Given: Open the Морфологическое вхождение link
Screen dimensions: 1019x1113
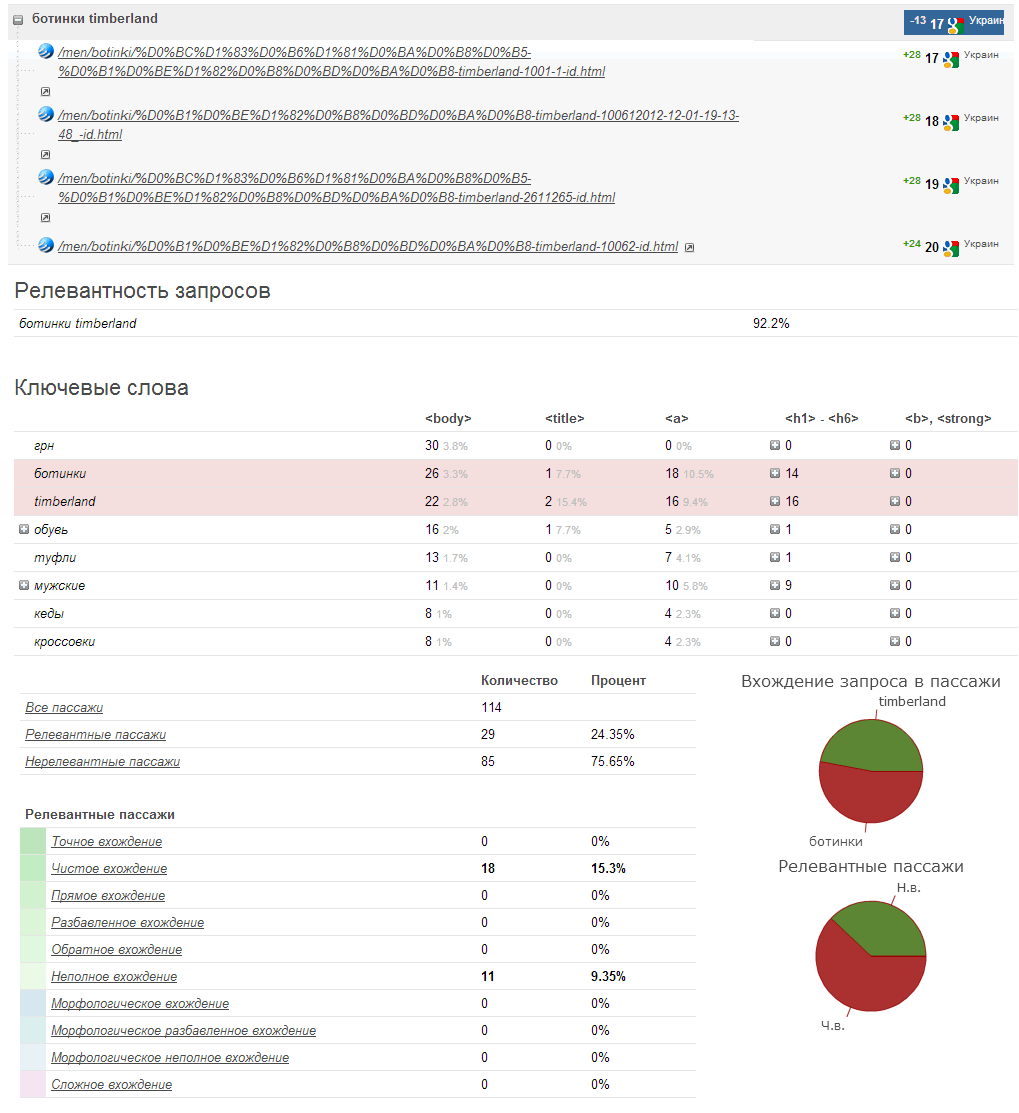Looking at the screenshot, I should coord(140,1004).
